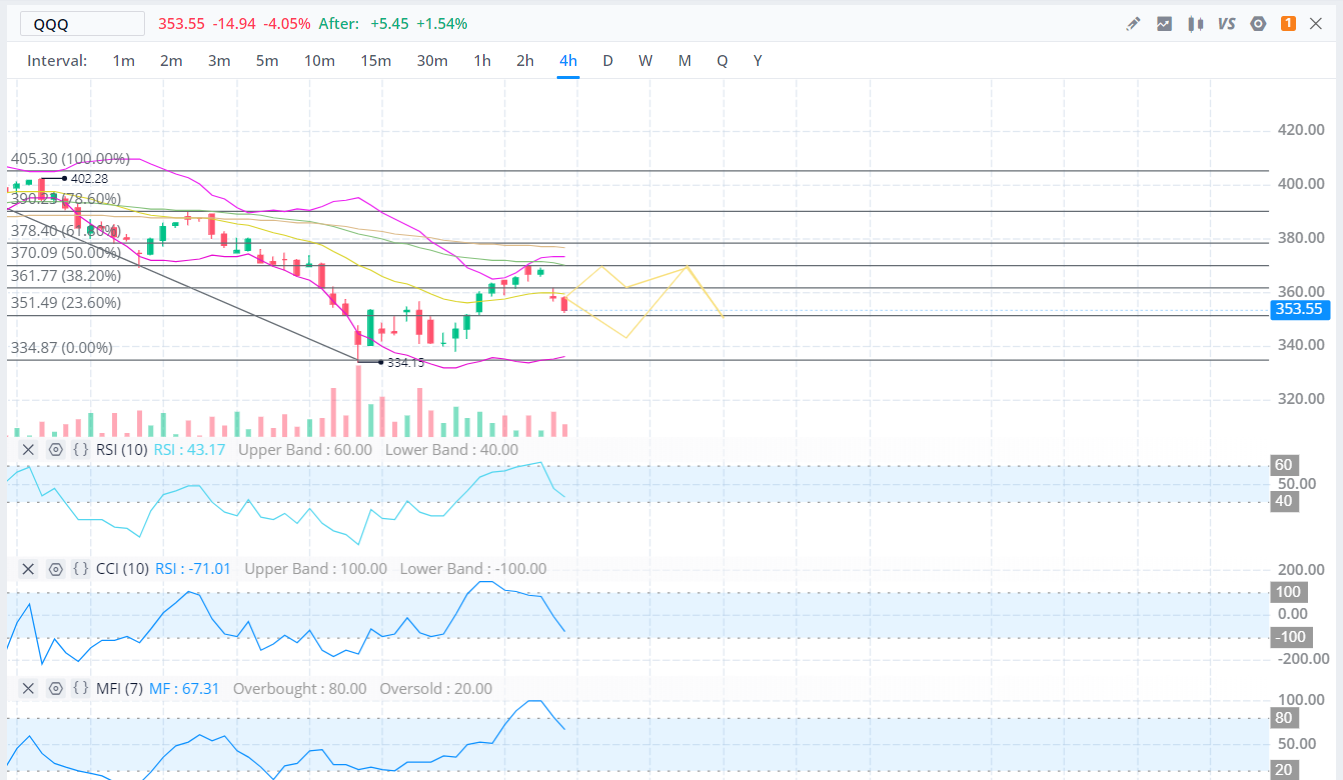This screenshot has width=1343, height=780.
Task: Click the 361.77 (38.20%) Fibonacci label
Action: (65, 275)
